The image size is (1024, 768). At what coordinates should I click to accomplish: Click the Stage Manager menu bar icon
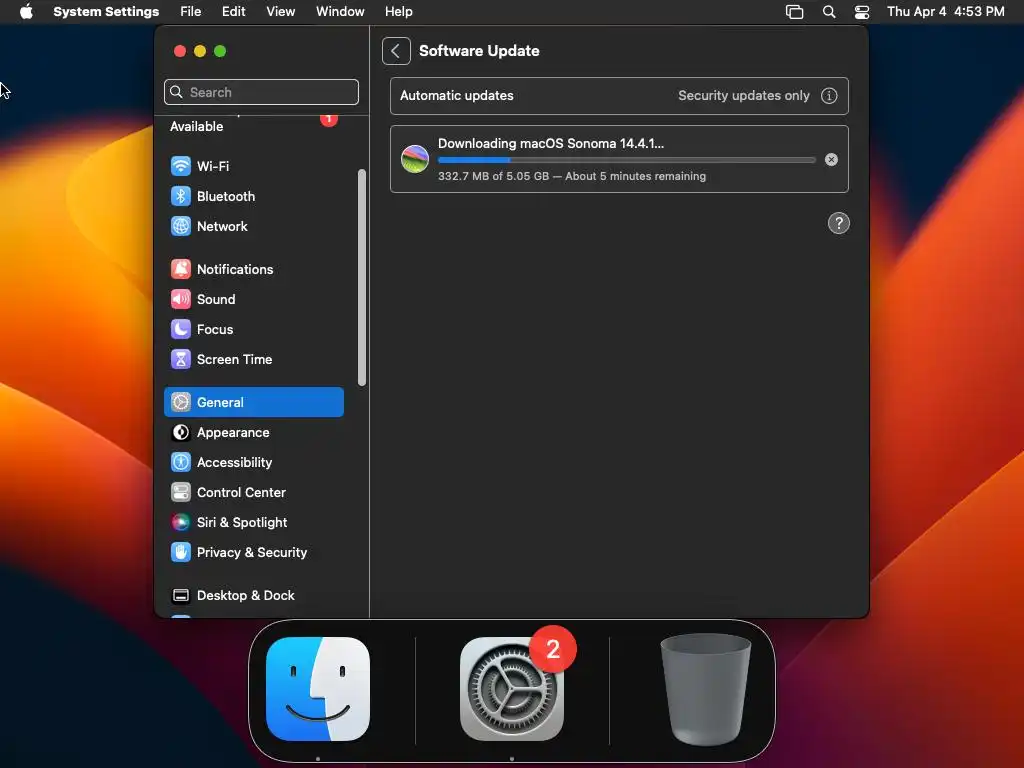pyautogui.click(x=794, y=12)
